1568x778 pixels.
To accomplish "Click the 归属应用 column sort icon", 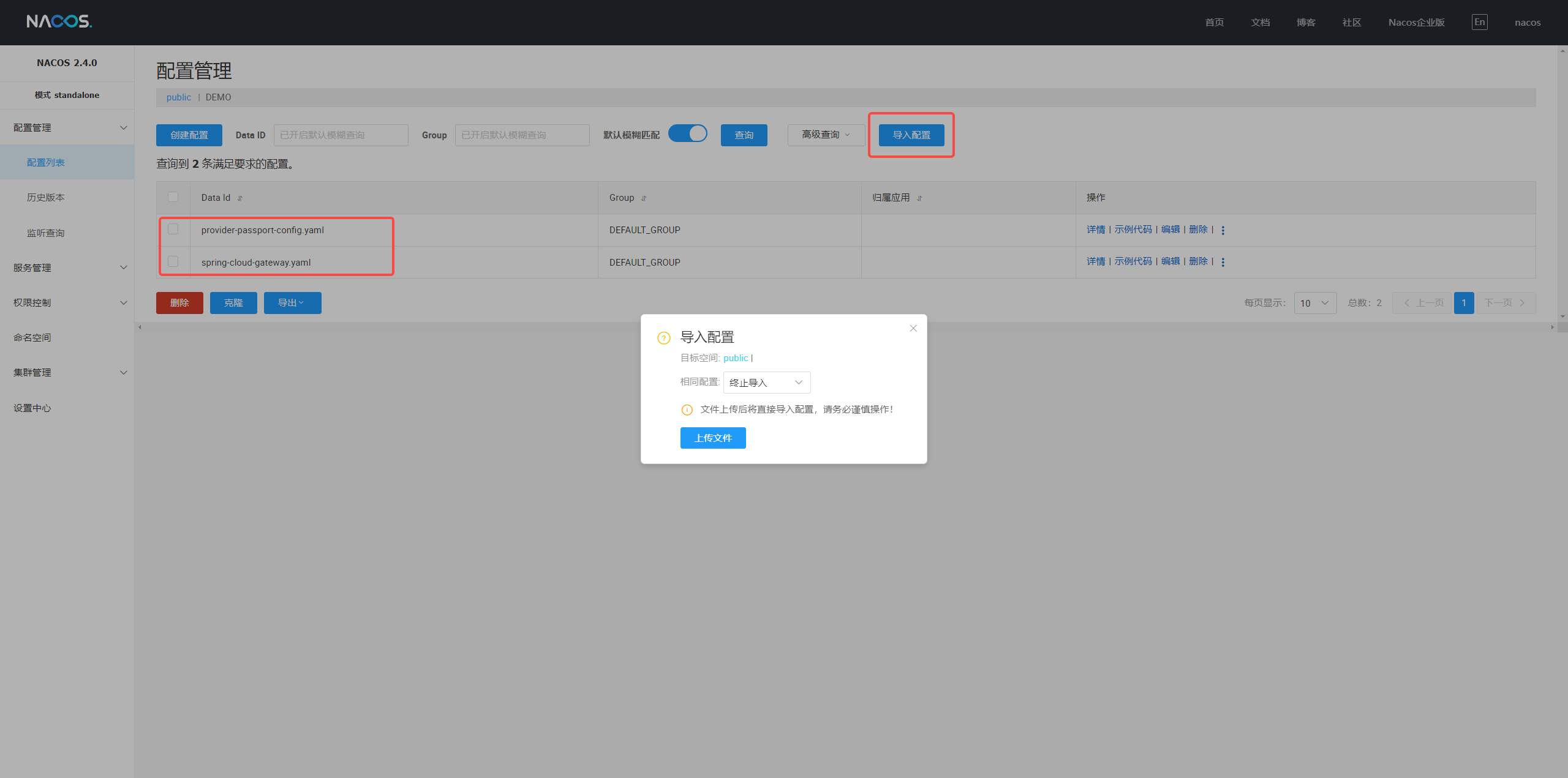I will 919,198.
